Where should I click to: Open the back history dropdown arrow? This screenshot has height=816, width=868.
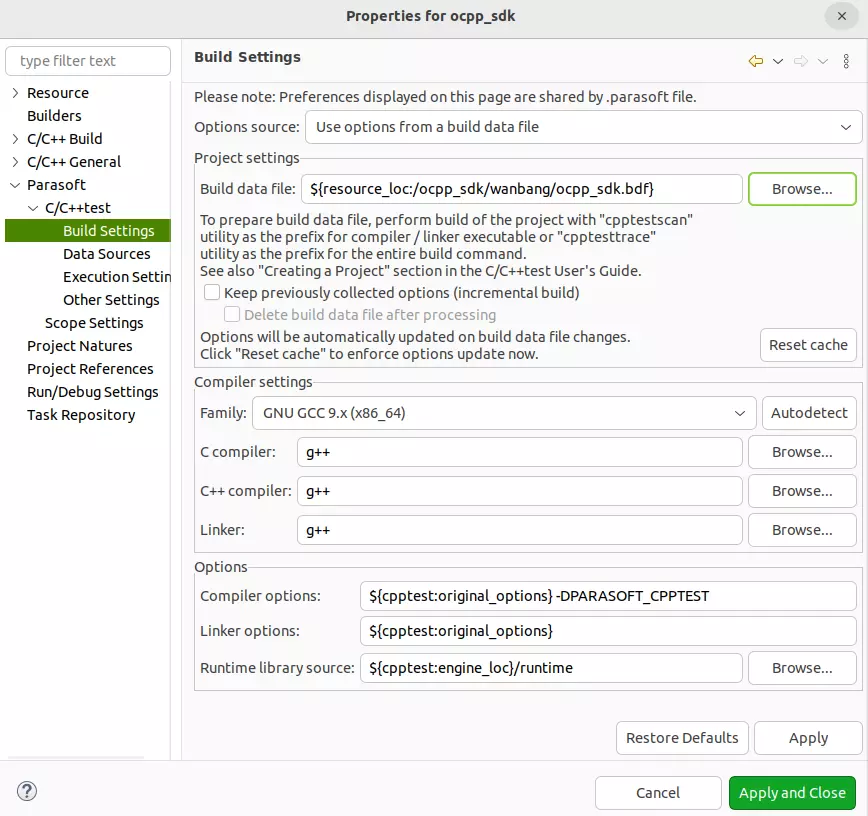pyautogui.click(x=778, y=61)
